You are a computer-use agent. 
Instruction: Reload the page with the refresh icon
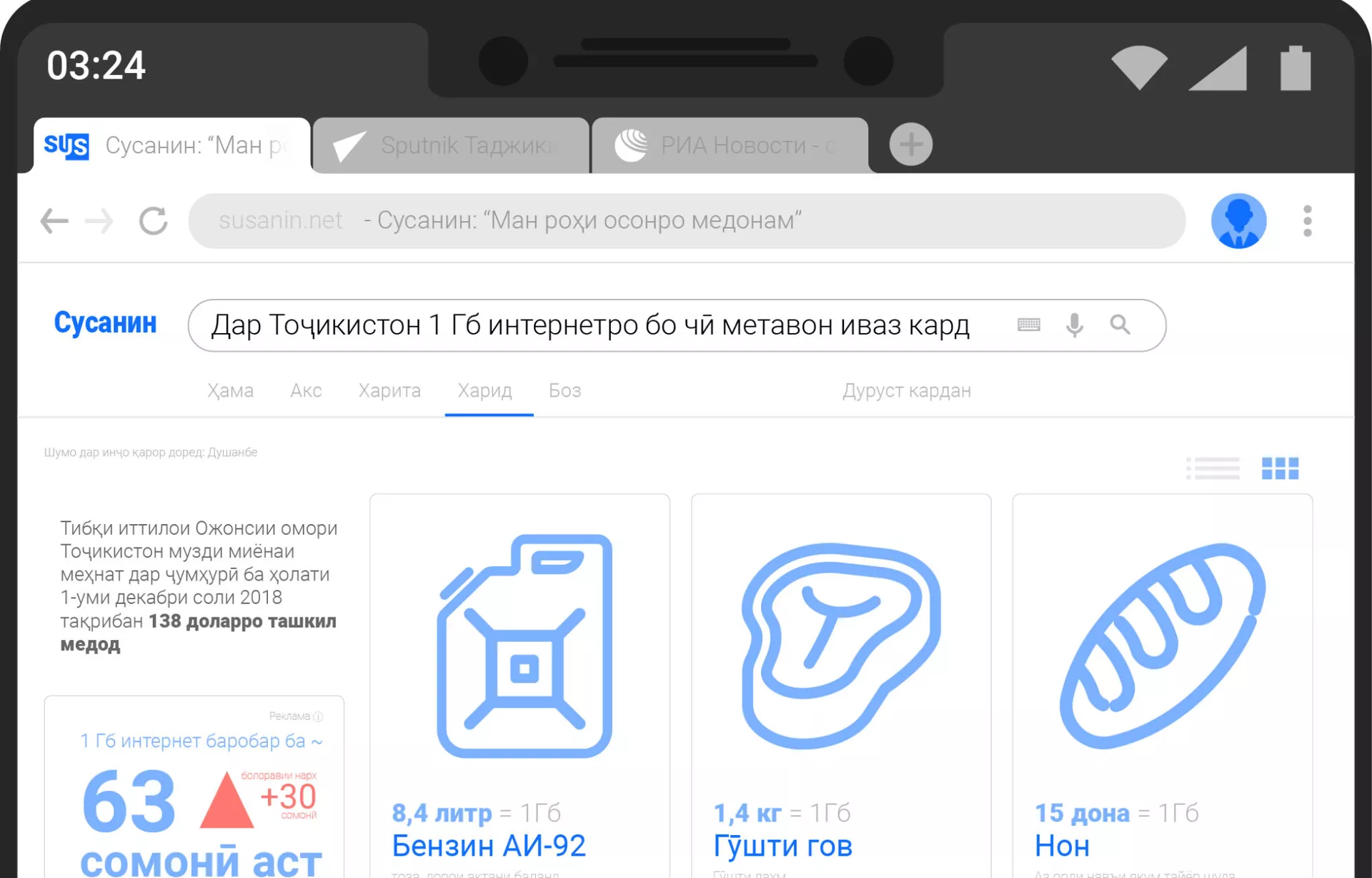pyautogui.click(x=153, y=221)
